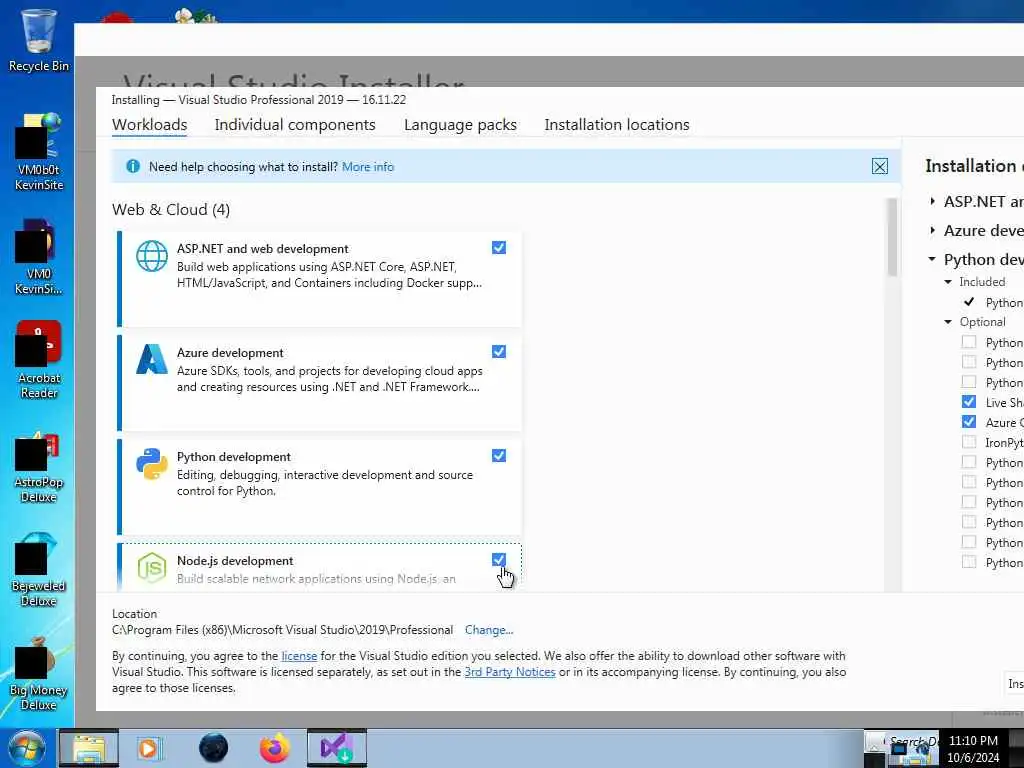The height and width of the screenshot is (768, 1024).
Task: Collapse the Optional section arrow
Action: [948, 321]
